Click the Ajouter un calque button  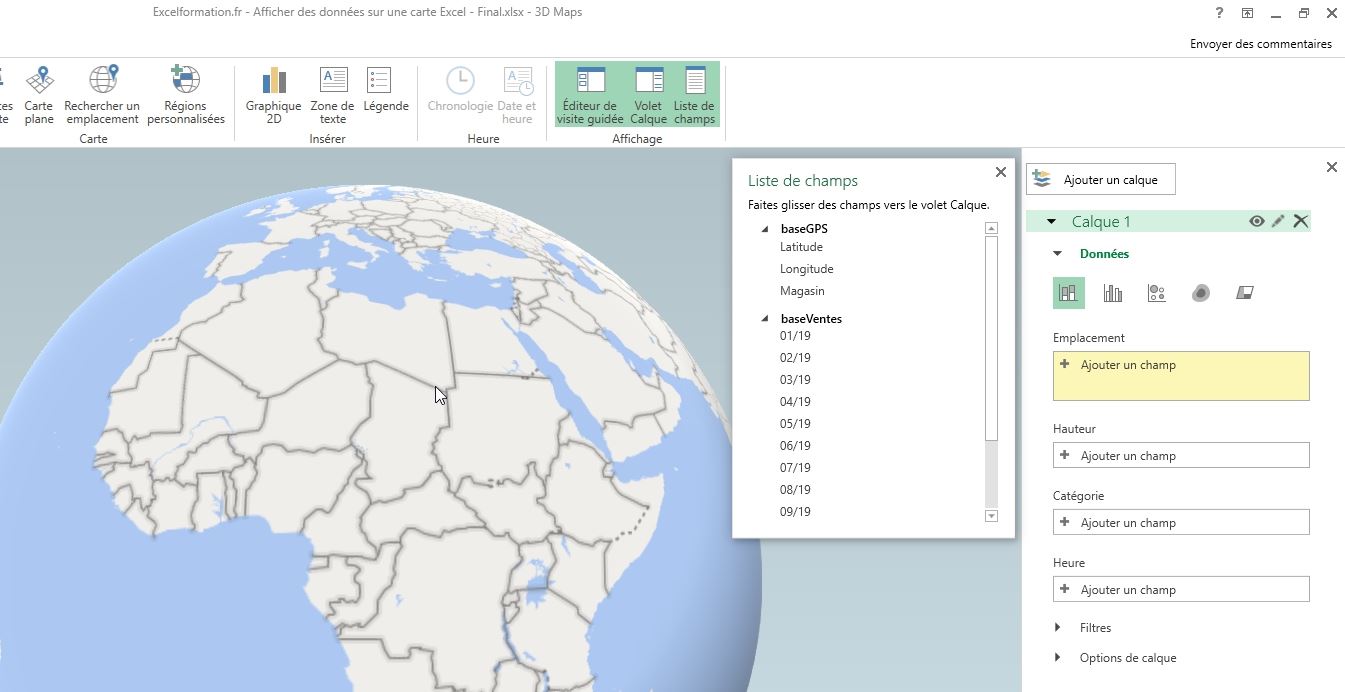pos(1100,179)
